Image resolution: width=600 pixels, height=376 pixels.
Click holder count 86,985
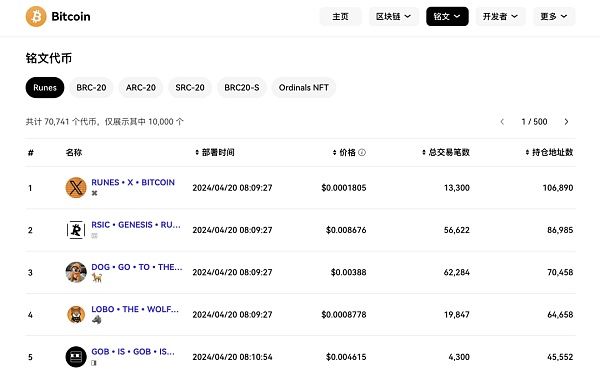pyautogui.click(x=560, y=230)
